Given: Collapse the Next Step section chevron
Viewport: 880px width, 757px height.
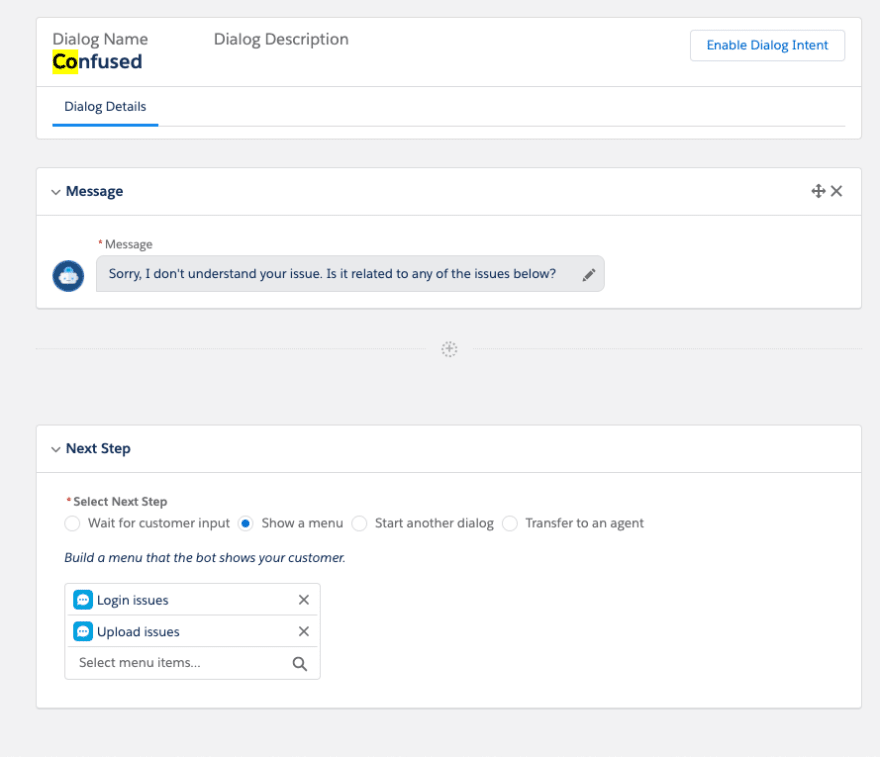Looking at the screenshot, I should coord(56,449).
